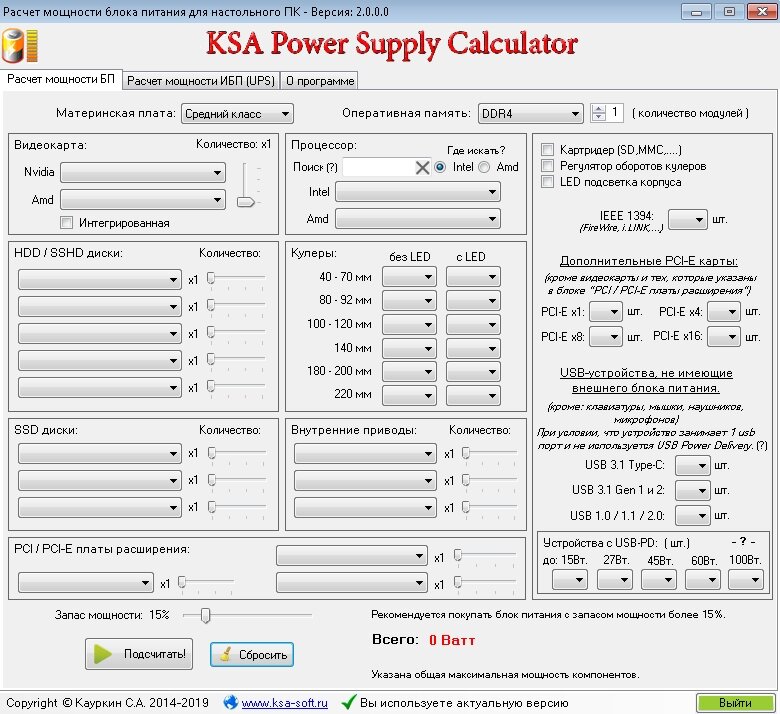Image resolution: width=780 pixels, height=714 pixels.
Task: Click the globe icon beside website link
Action: tap(230, 702)
